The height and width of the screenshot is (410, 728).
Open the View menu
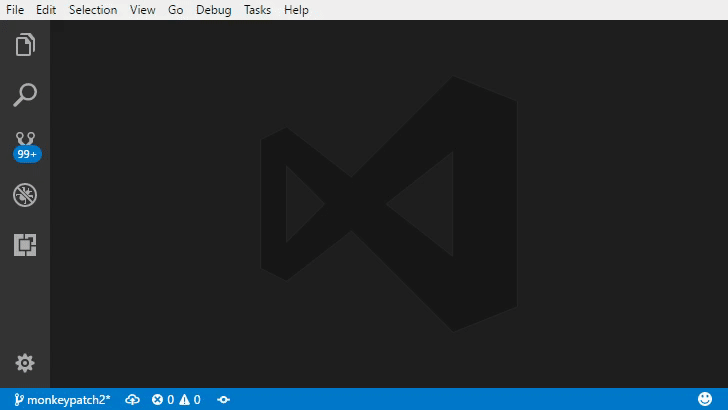[x=143, y=10]
